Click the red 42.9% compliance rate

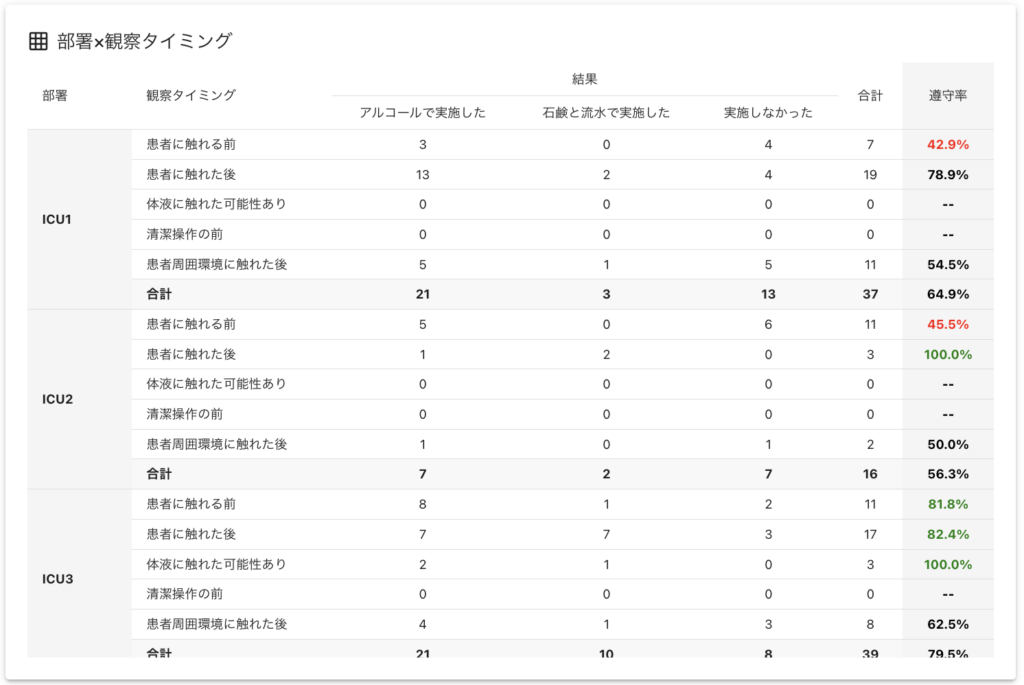click(947, 145)
